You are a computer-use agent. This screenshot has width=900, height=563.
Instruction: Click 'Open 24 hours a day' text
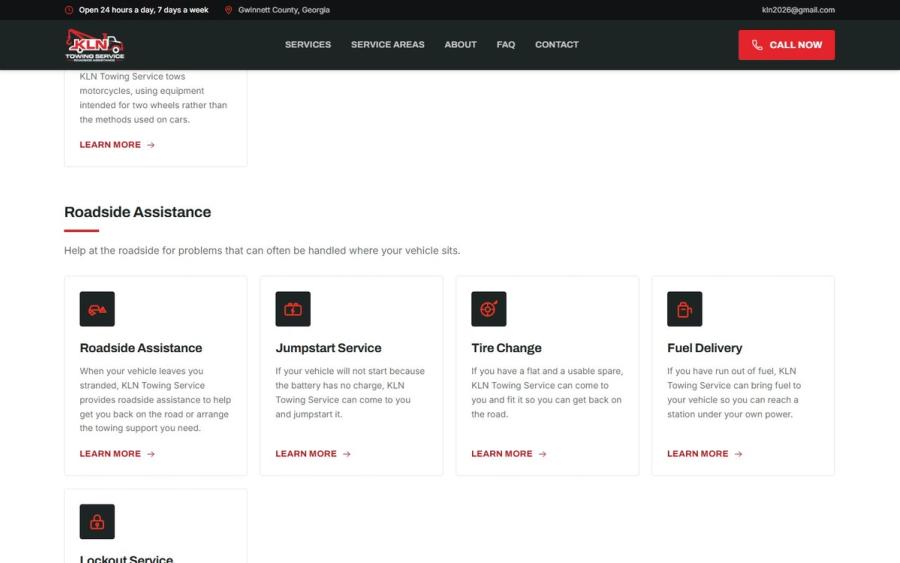143,10
